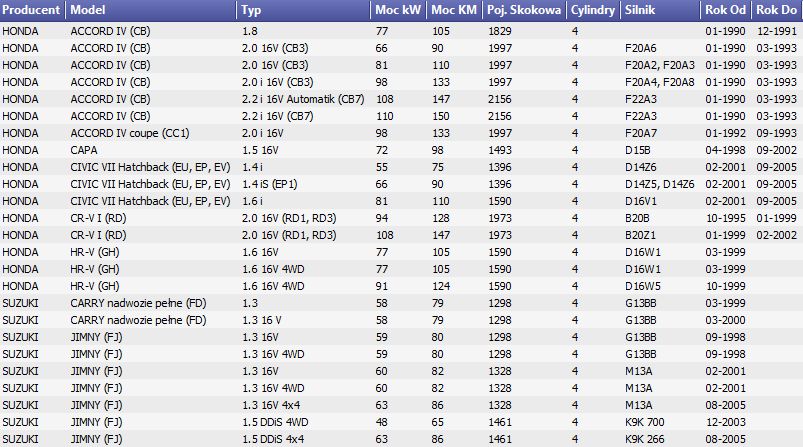
Task: Sort by the Producent column header
Action: 32,10
